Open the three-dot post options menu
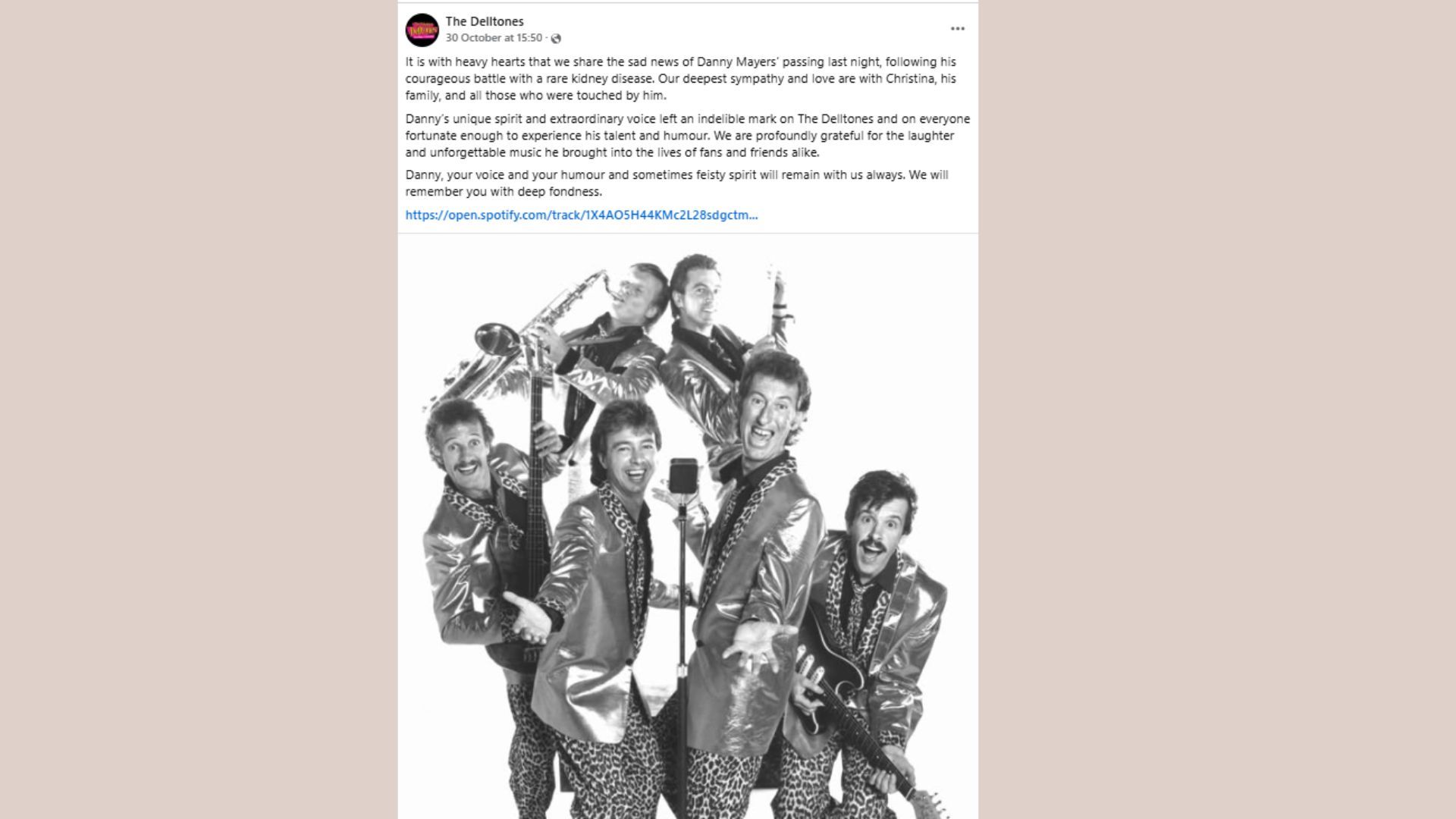This screenshot has height=819, width=1456. coord(957,29)
